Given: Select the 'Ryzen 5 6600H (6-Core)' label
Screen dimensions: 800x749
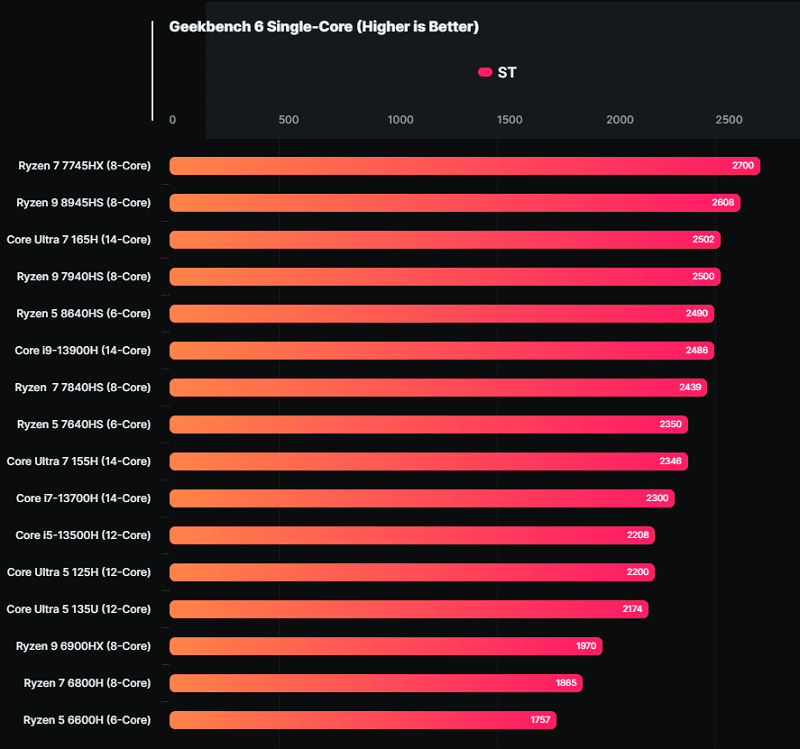Looking at the screenshot, I should (87, 720).
